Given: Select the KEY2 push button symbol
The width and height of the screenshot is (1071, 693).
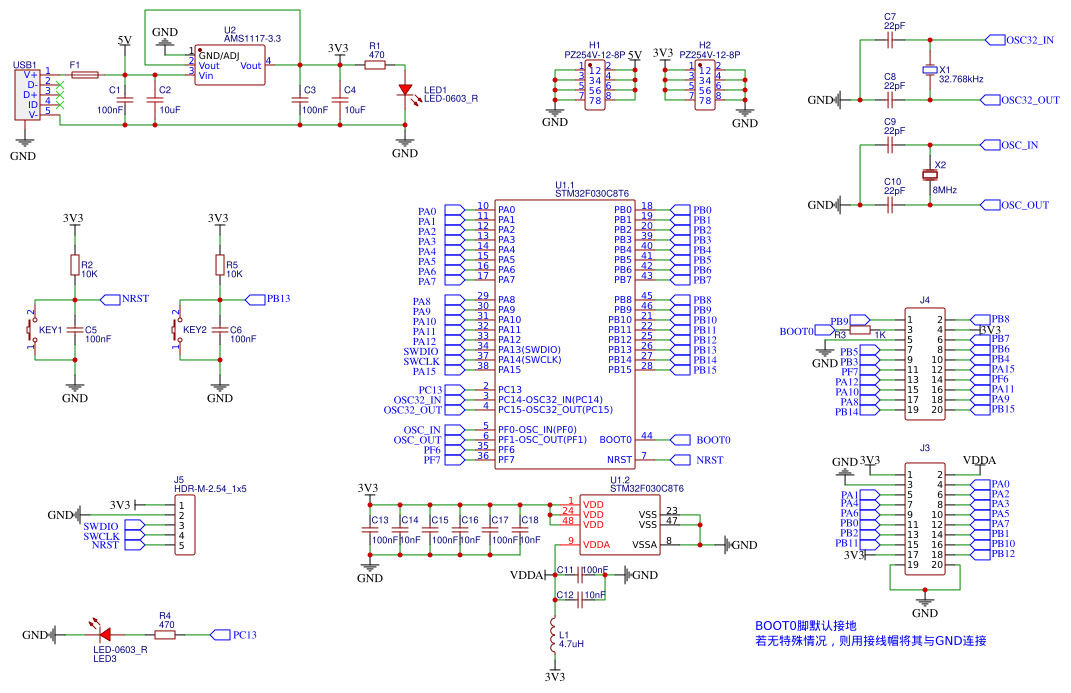Looking at the screenshot, I should (176, 330).
